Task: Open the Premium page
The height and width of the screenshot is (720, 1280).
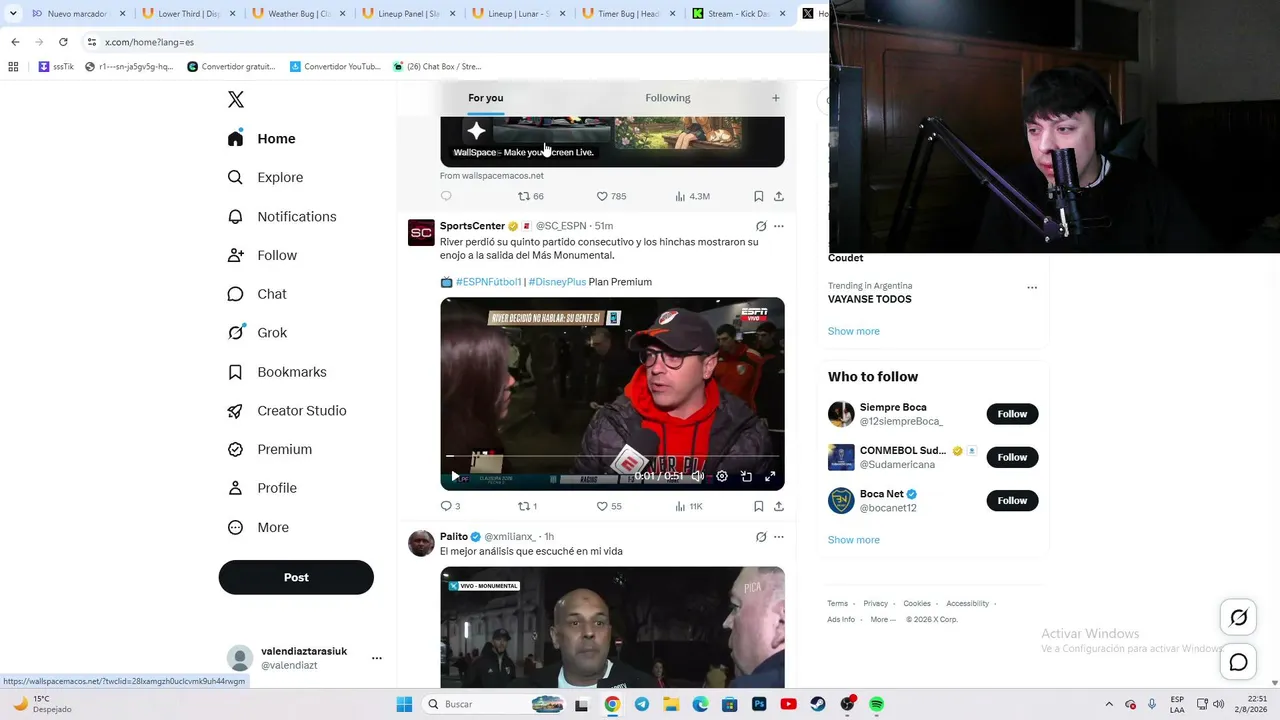Action: coord(270,450)
